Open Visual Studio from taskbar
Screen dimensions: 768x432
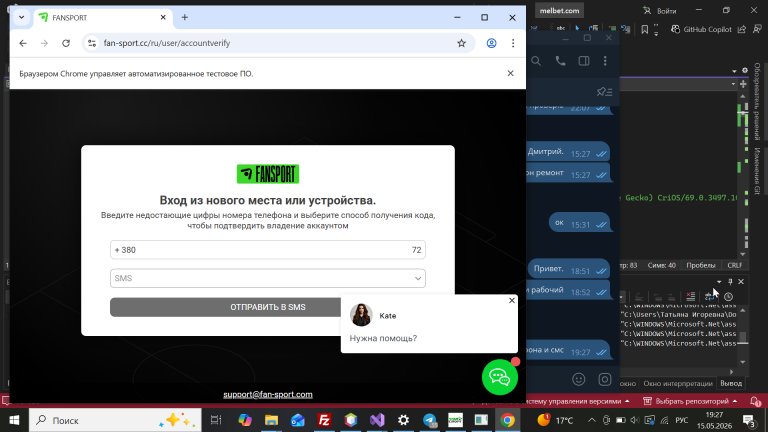pos(377,420)
